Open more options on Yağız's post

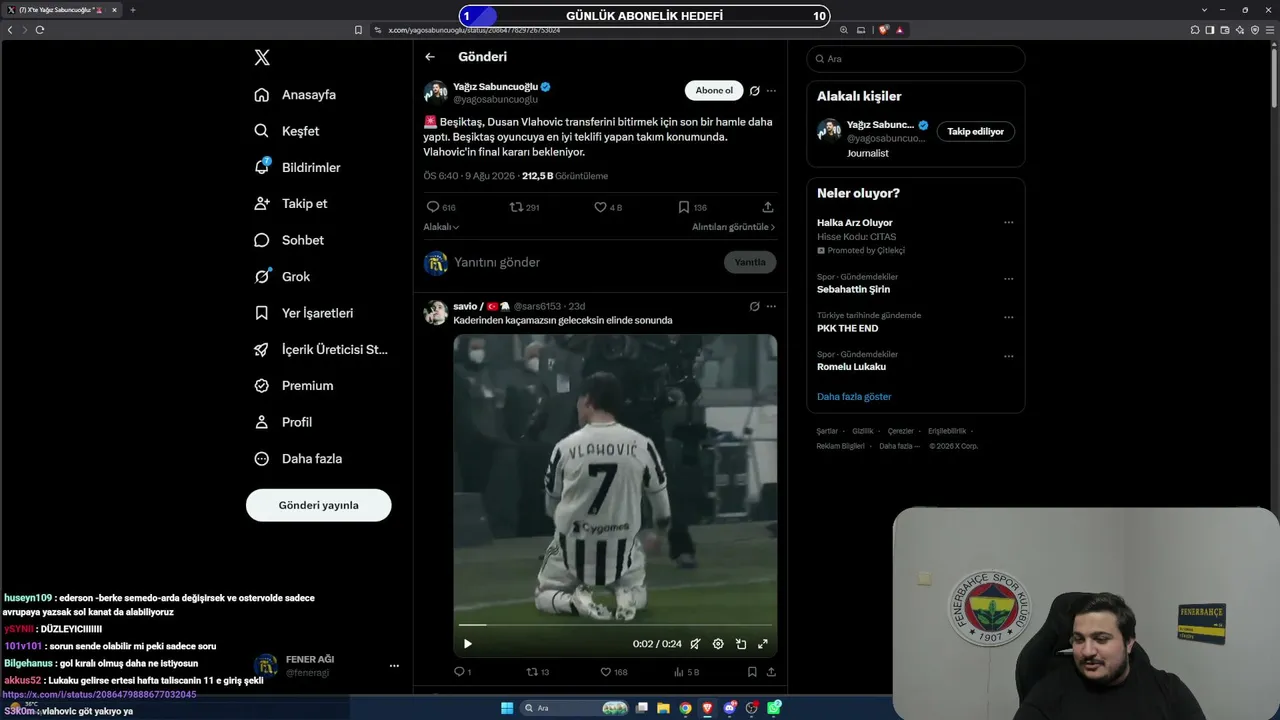point(771,91)
